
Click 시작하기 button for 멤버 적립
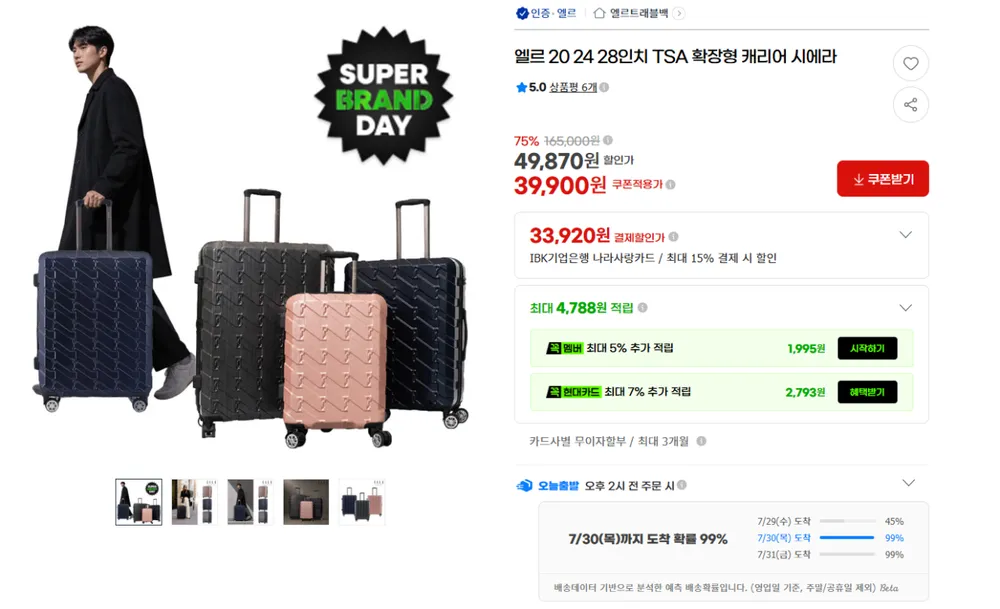pyautogui.click(x=867, y=348)
